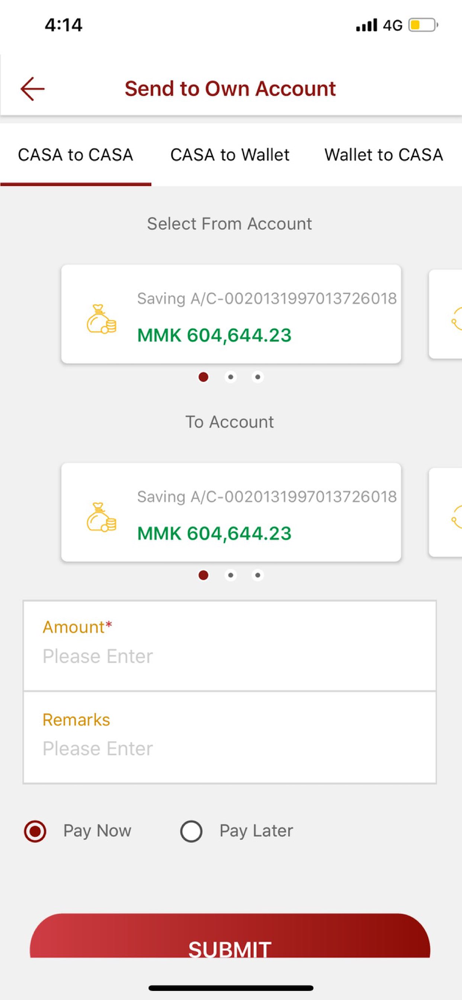Screen dimensions: 462x1000
Task: Select the Pay Later radio button
Action: pos(191,832)
